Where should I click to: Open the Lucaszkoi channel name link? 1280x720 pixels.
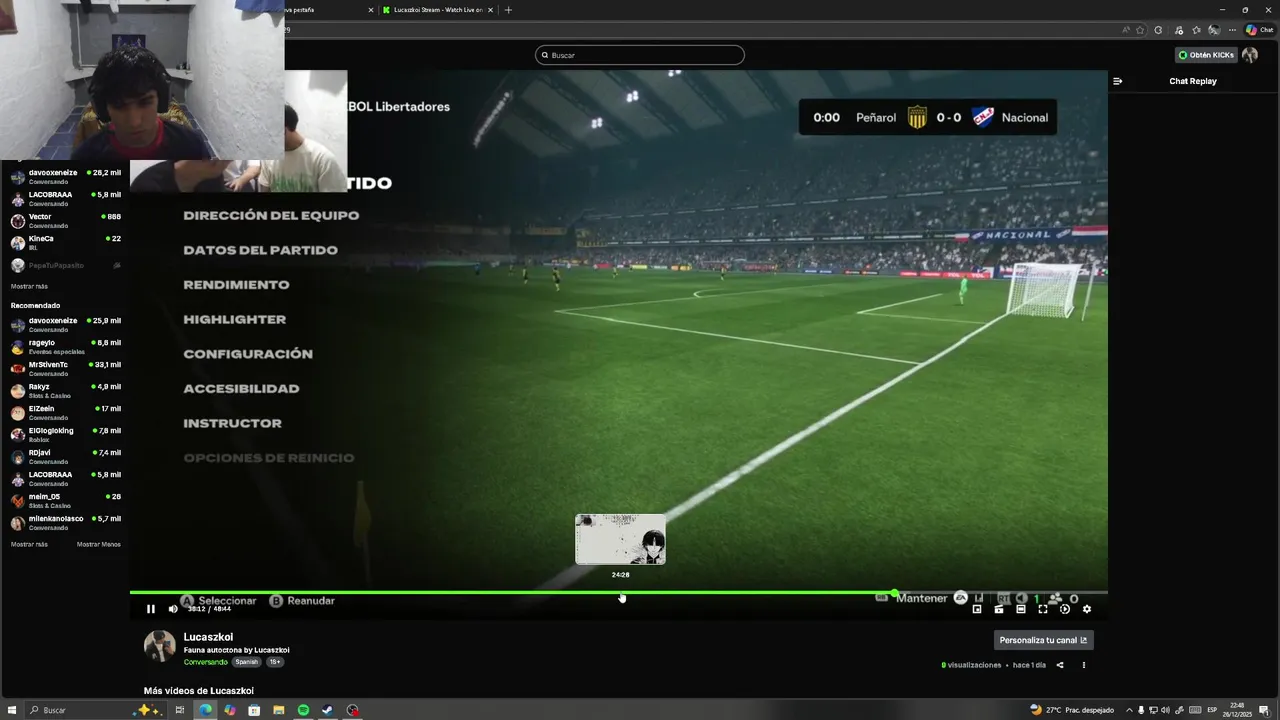point(208,637)
